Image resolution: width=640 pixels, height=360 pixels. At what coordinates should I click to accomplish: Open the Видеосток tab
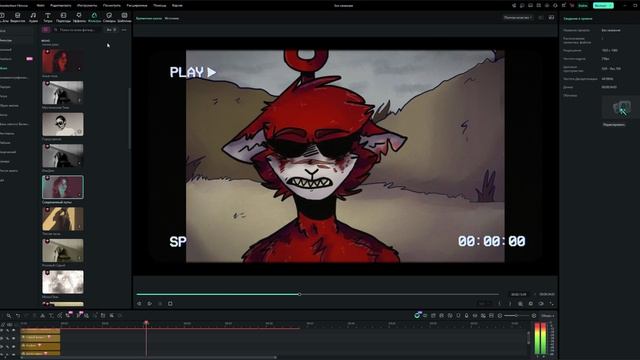point(18,17)
